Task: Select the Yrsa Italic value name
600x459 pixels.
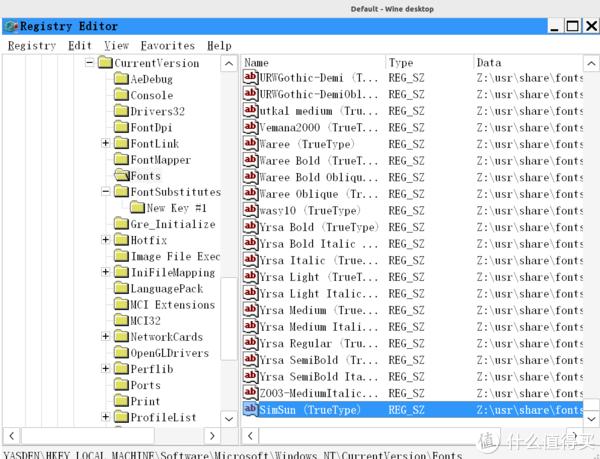Action: (319, 260)
